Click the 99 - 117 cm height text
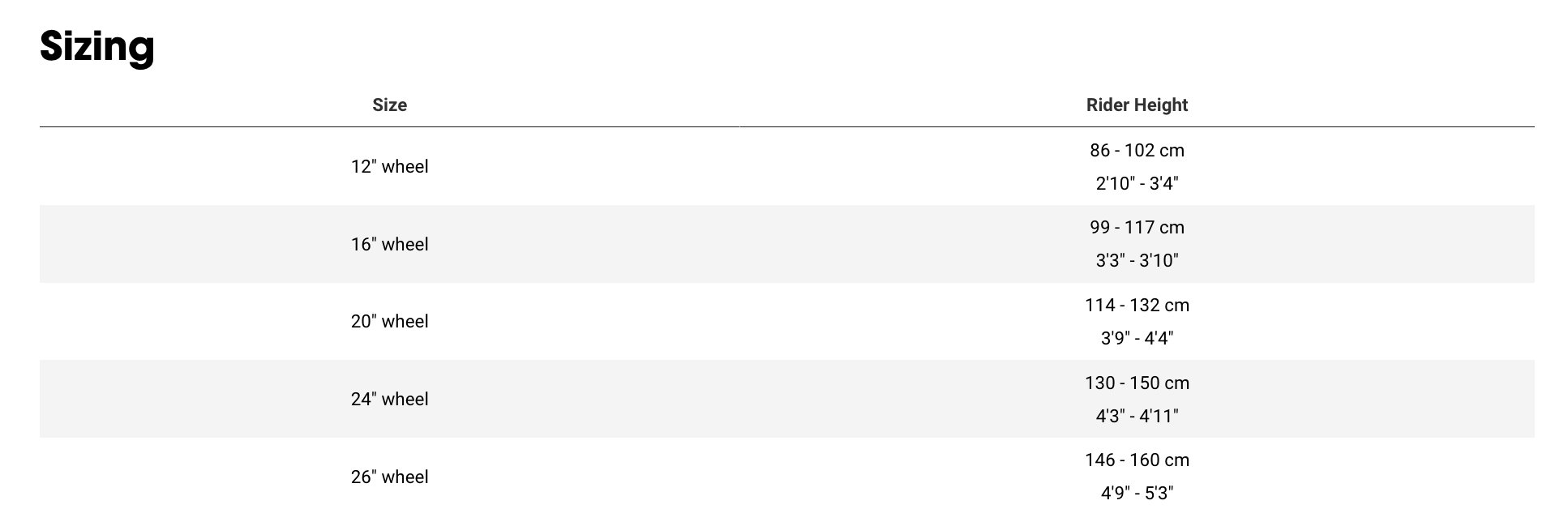Image resolution: width=1568 pixels, height=522 pixels. 1137,227
